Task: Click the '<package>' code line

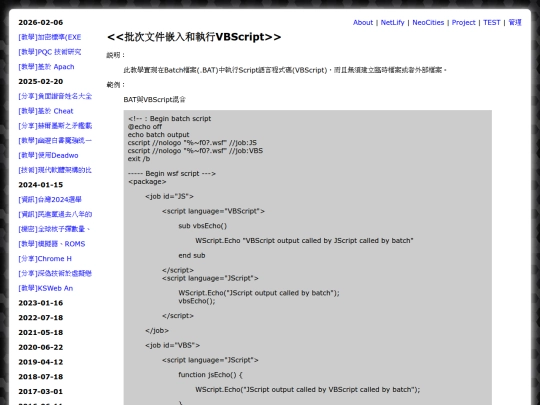Action: point(147,181)
